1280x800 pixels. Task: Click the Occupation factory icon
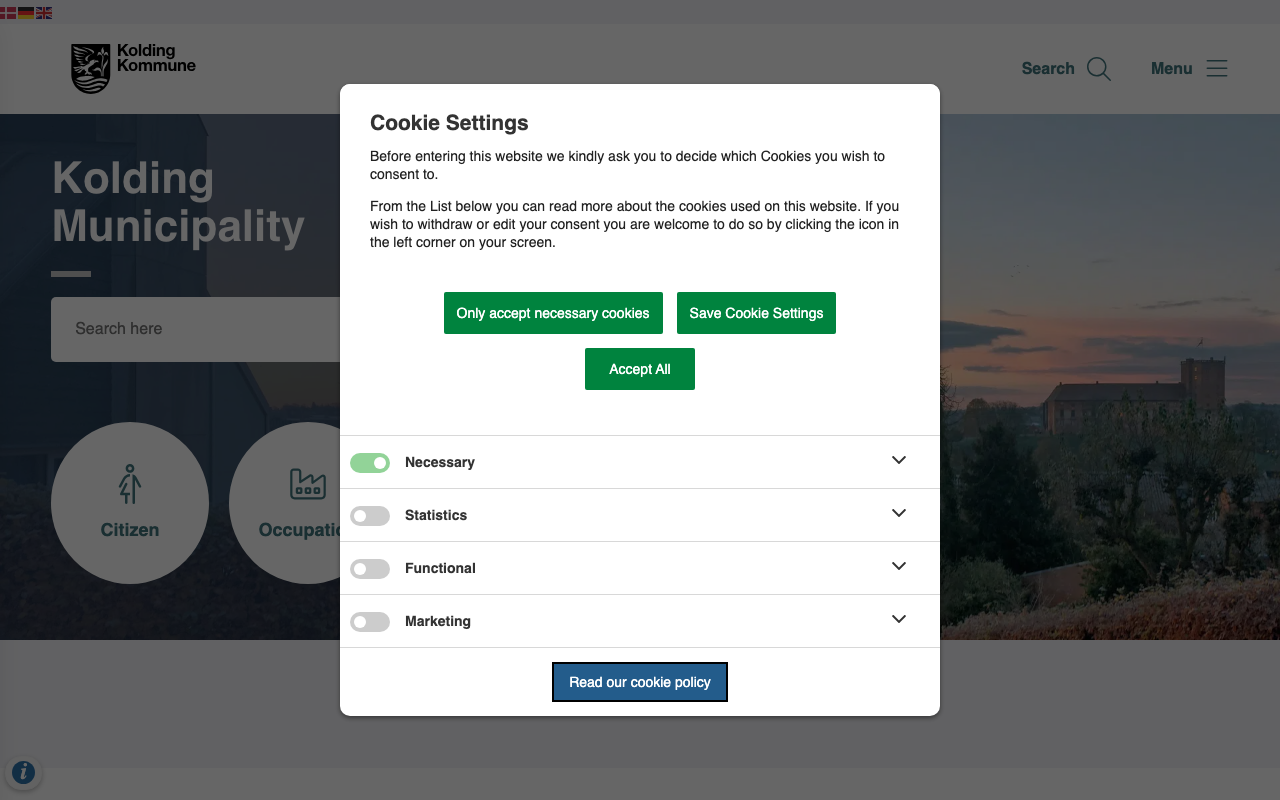click(x=308, y=484)
